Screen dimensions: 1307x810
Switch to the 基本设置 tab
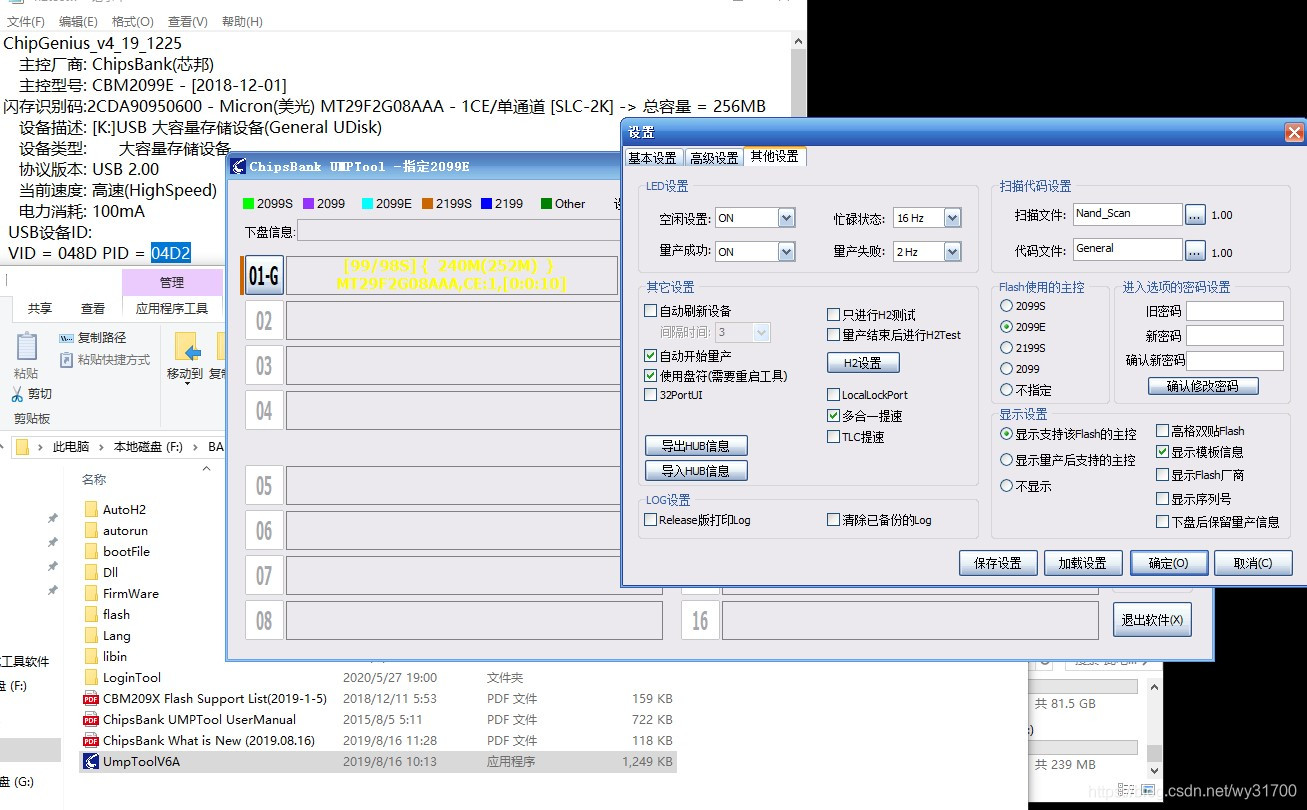pyautogui.click(x=652, y=158)
